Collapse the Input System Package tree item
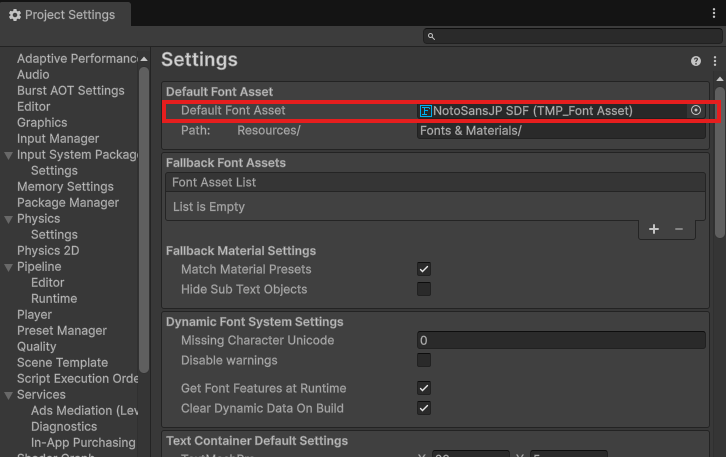Viewport: 726px width, 457px height. (8, 155)
